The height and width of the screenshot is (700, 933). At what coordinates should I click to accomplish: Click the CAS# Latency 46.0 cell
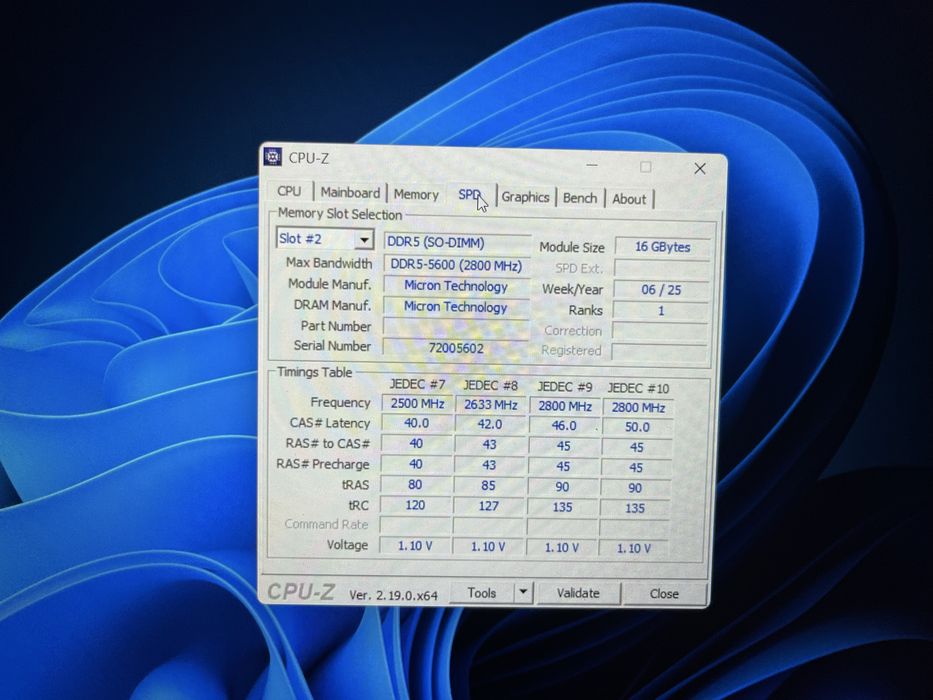(564, 426)
